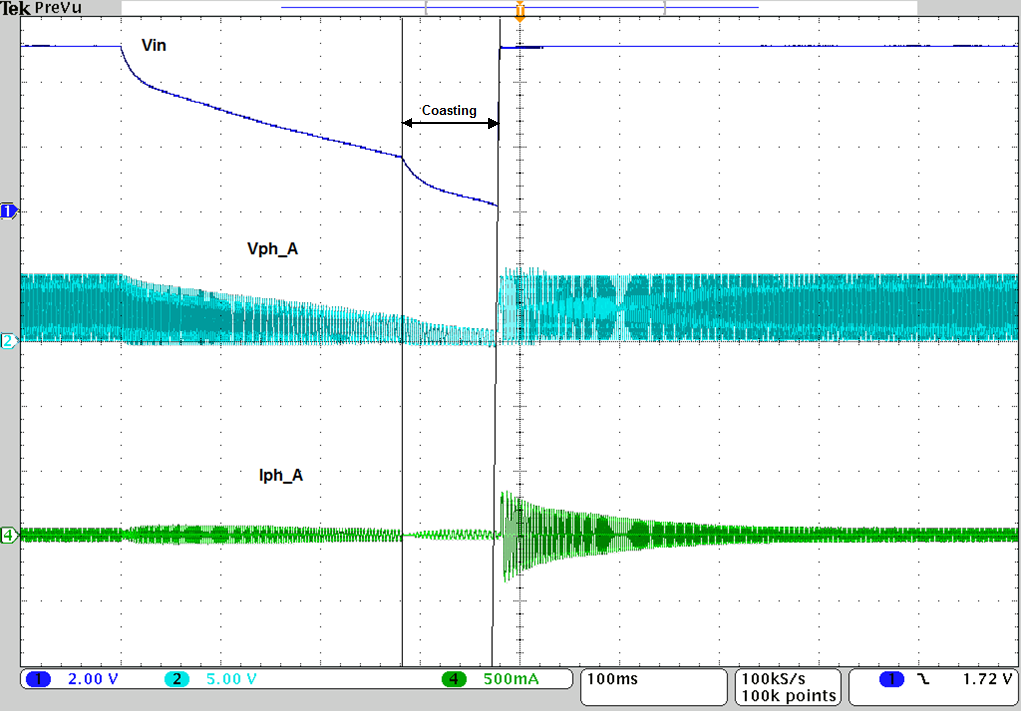Screen dimensions: 1021x711
Task: Select the Coasting annotation label
Action: (449, 111)
